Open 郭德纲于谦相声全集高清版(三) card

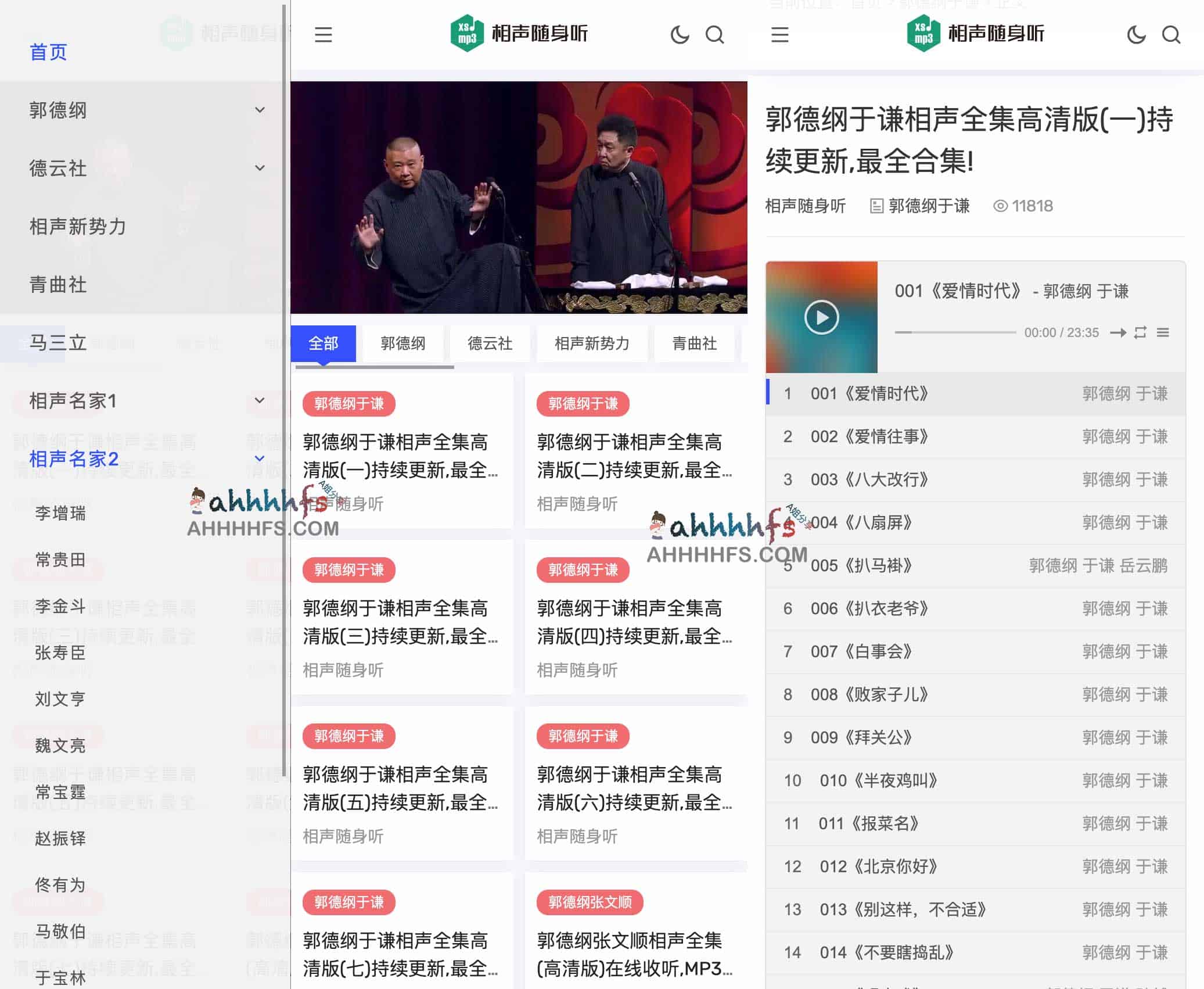402,617
